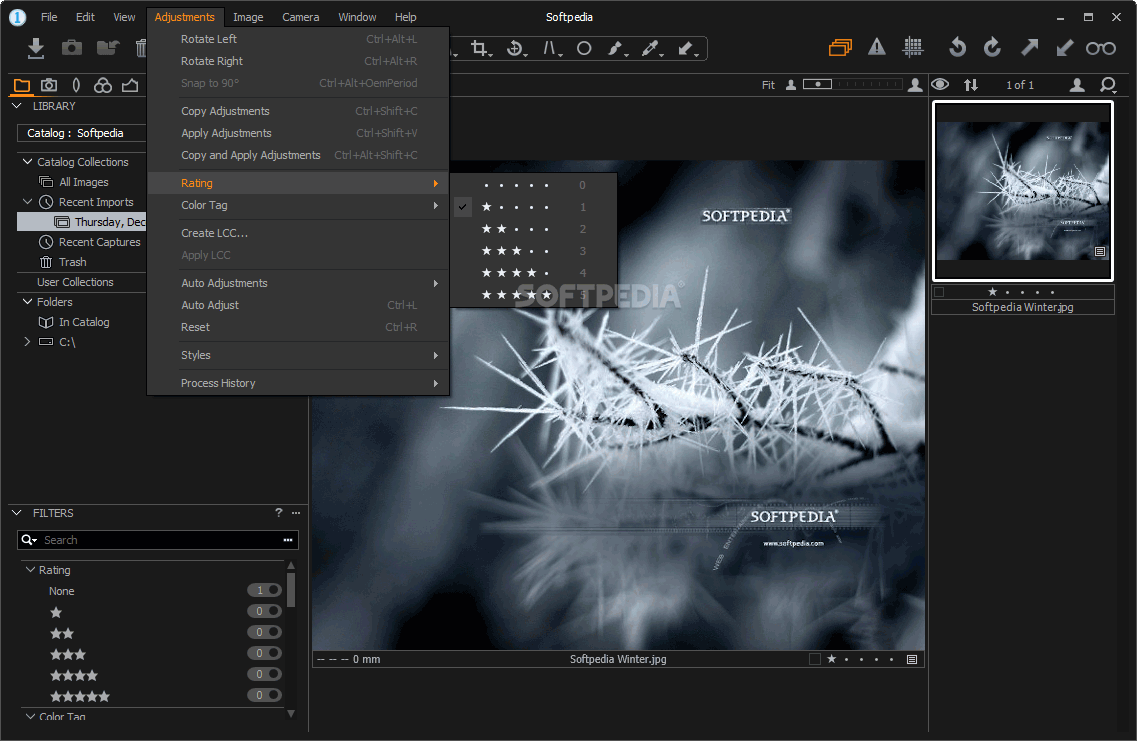
Task: Select the Crop tool
Action: (479, 49)
